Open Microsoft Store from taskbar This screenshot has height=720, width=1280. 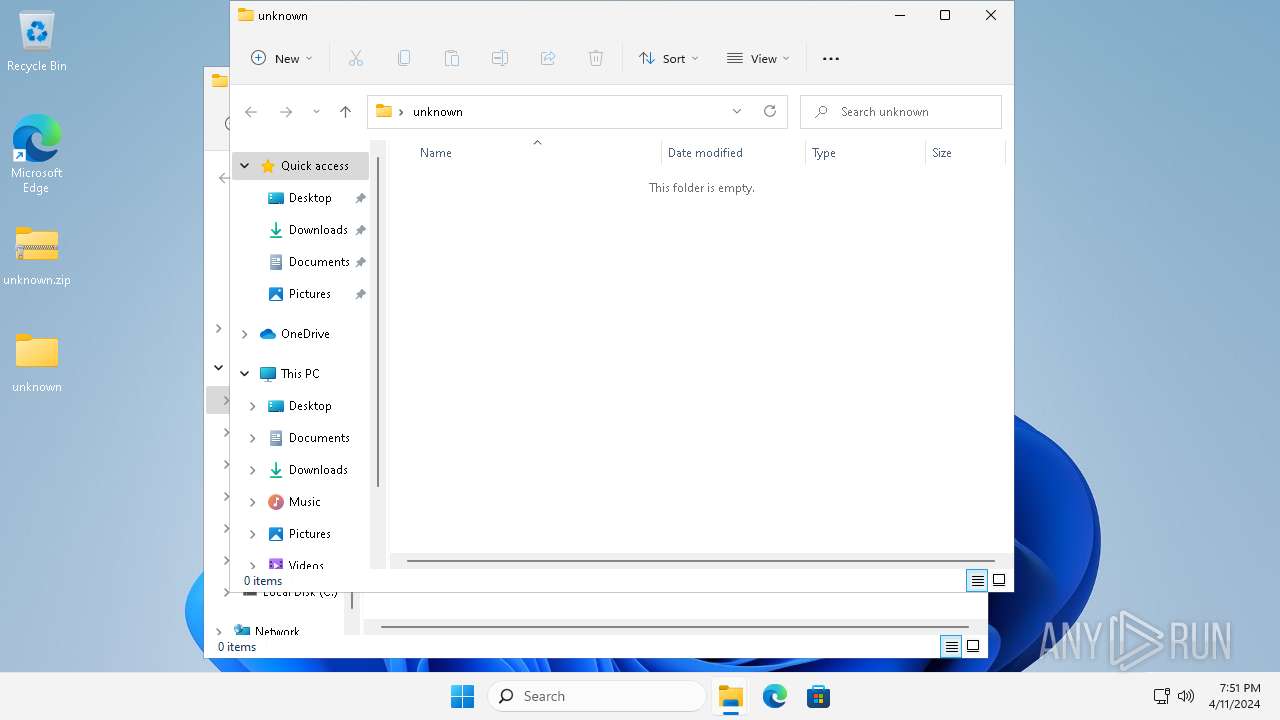coord(819,696)
